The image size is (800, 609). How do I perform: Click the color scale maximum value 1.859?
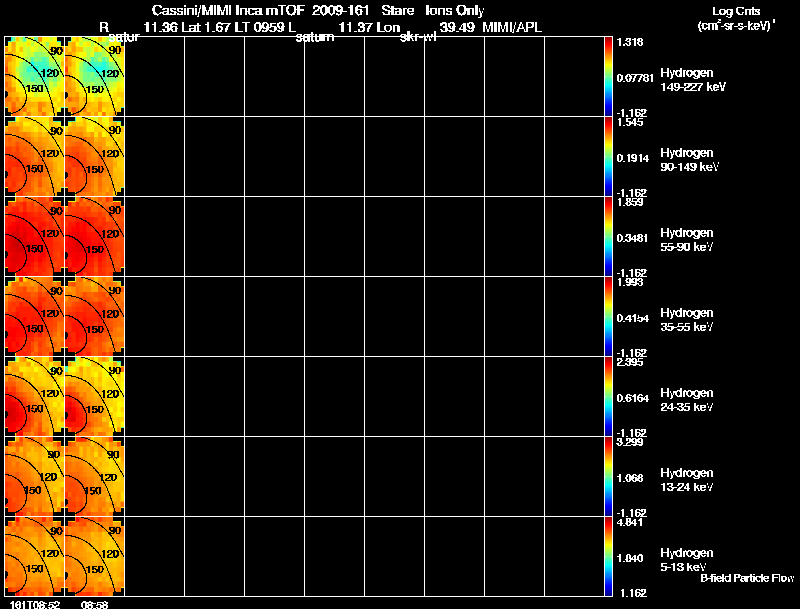(x=630, y=202)
